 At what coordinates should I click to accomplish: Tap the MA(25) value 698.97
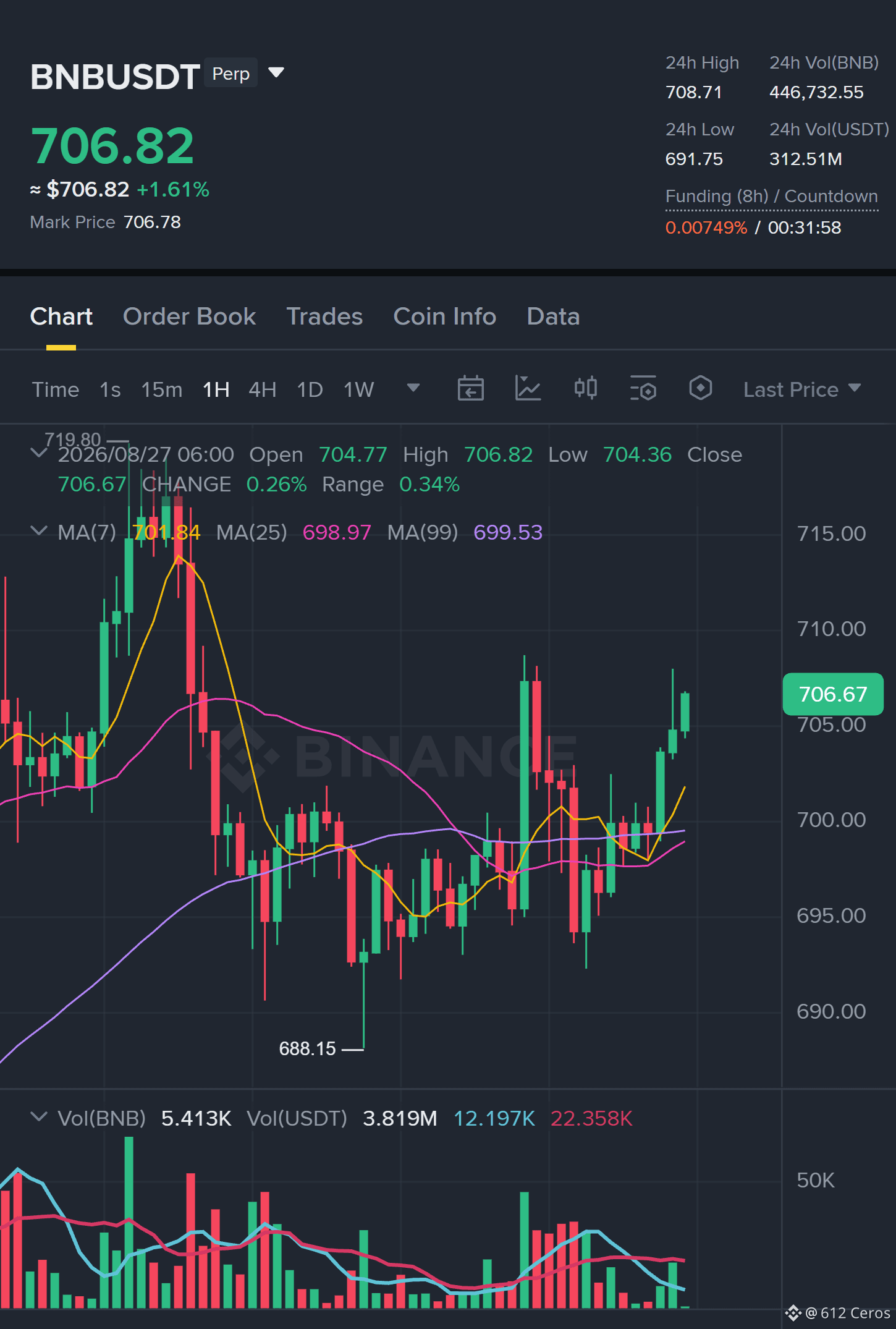(337, 532)
